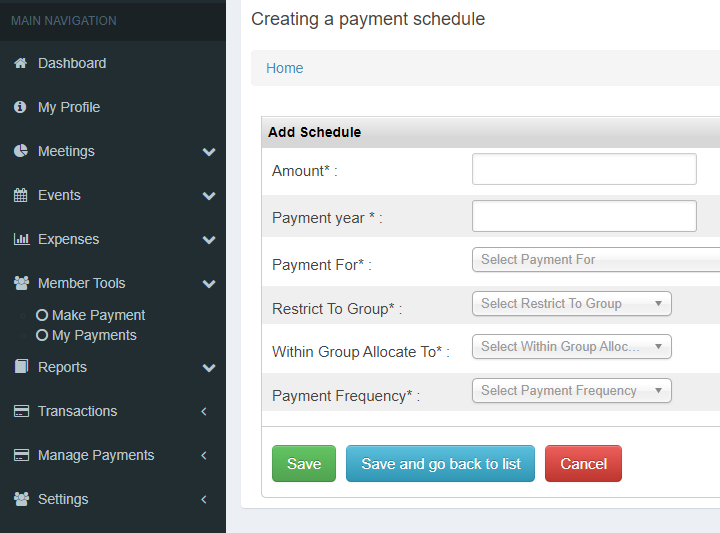The height and width of the screenshot is (533, 720).
Task: Expand the Meetings menu chevron
Action: pos(209,151)
